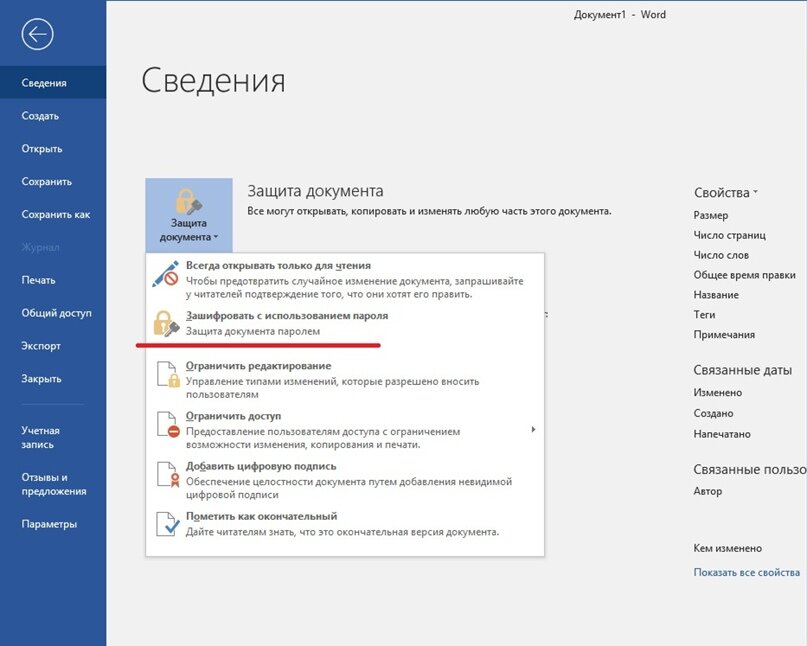Viewport: 807px width, 646px height.
Task: Click the page with ribbon digital signature icon
Action: tap(168, 475)
